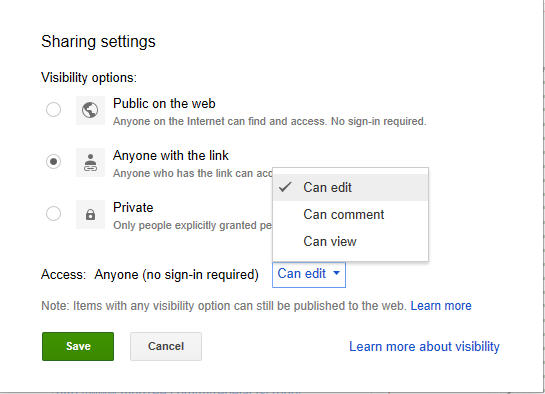Open the Learn more link after the note
Screen dimensions: 545x394
(441, 306)
